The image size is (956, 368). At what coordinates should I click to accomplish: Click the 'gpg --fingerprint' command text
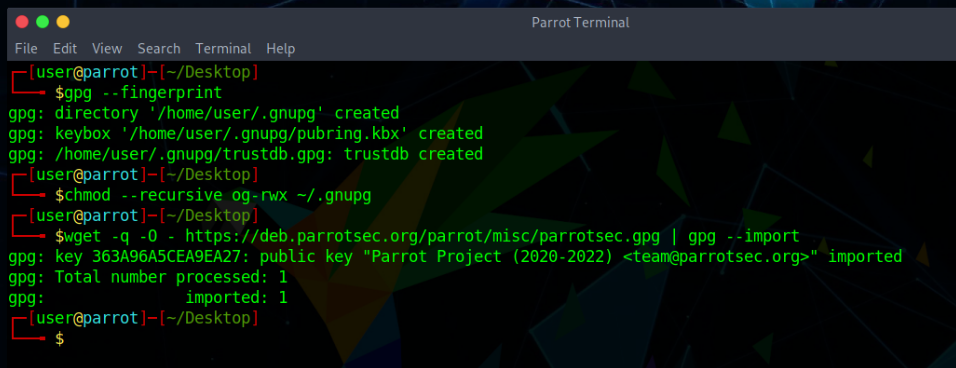click(143, 93)
